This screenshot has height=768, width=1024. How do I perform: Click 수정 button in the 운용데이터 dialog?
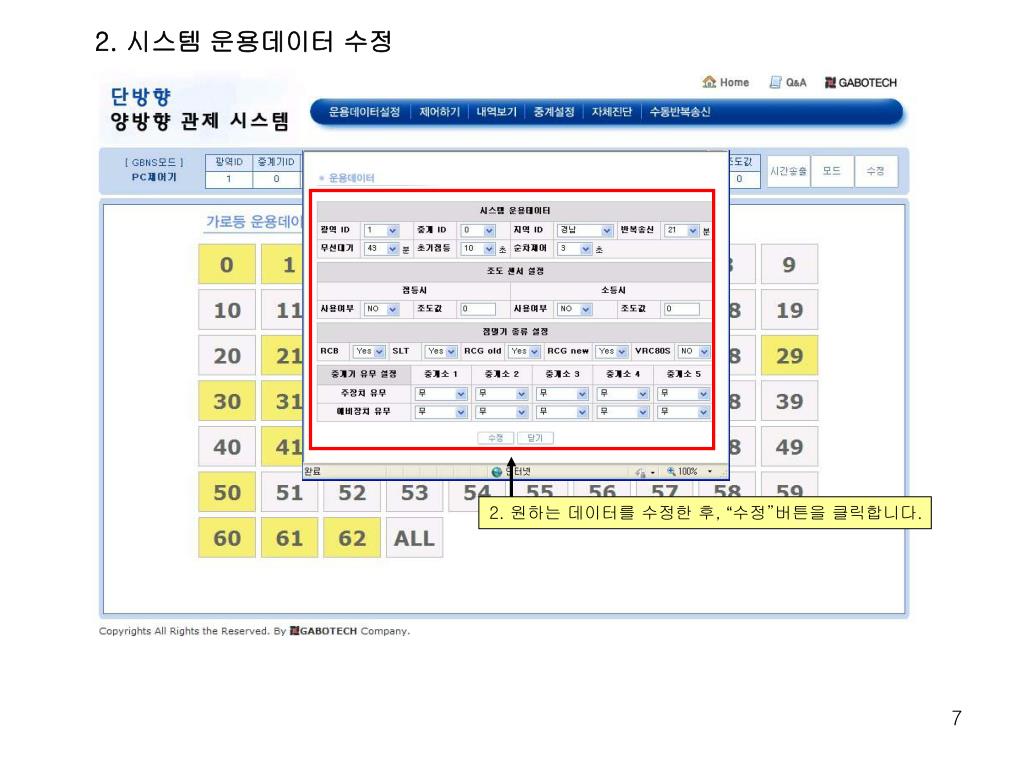click(x=496, y=438)
